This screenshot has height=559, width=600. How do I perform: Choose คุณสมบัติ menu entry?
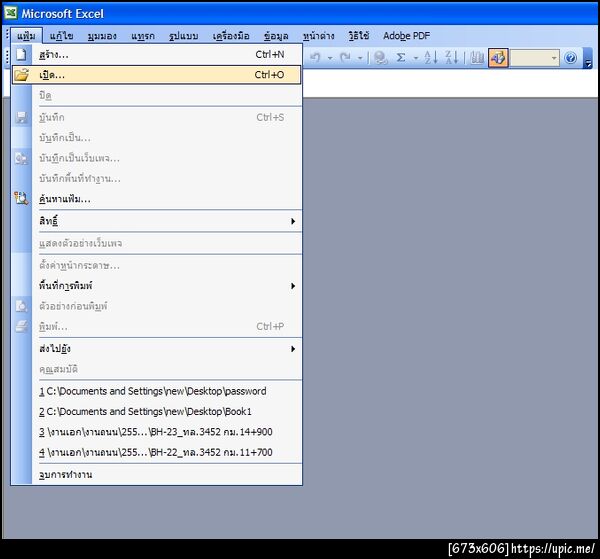click(x=157, y=369)
